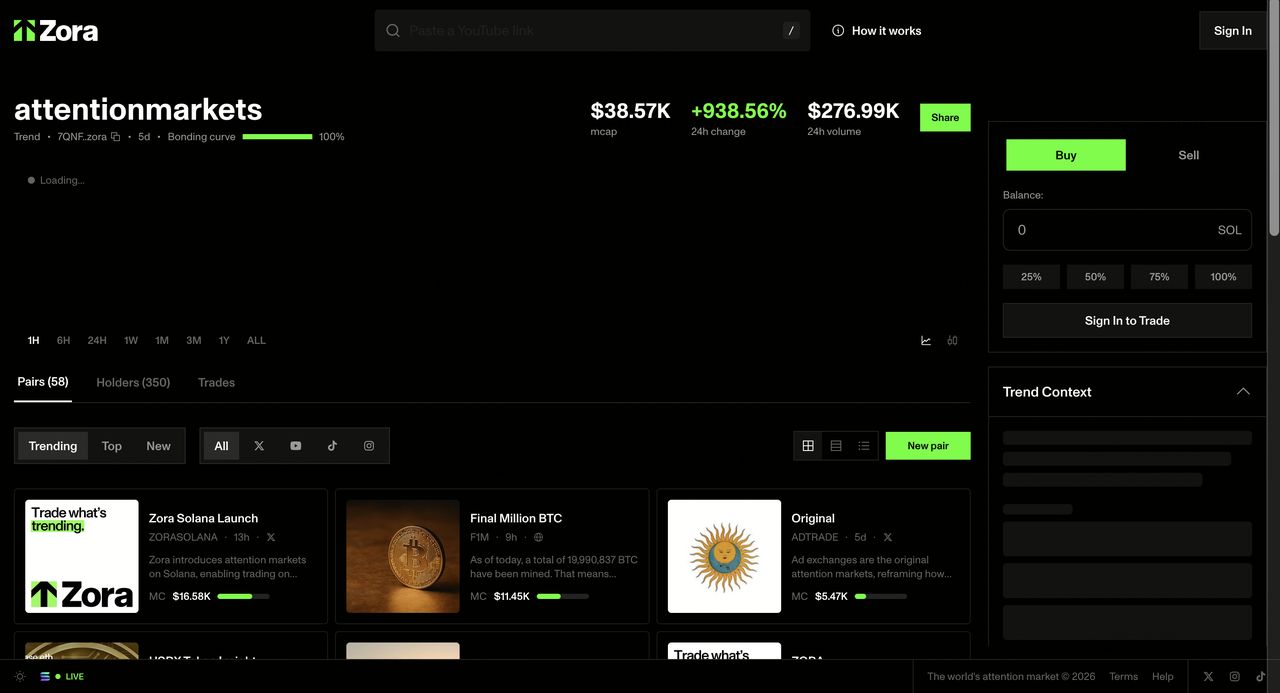Focus the Paste a YouTube link field
The height and width of the screenshot is (693, 1280).
(590, 31)
